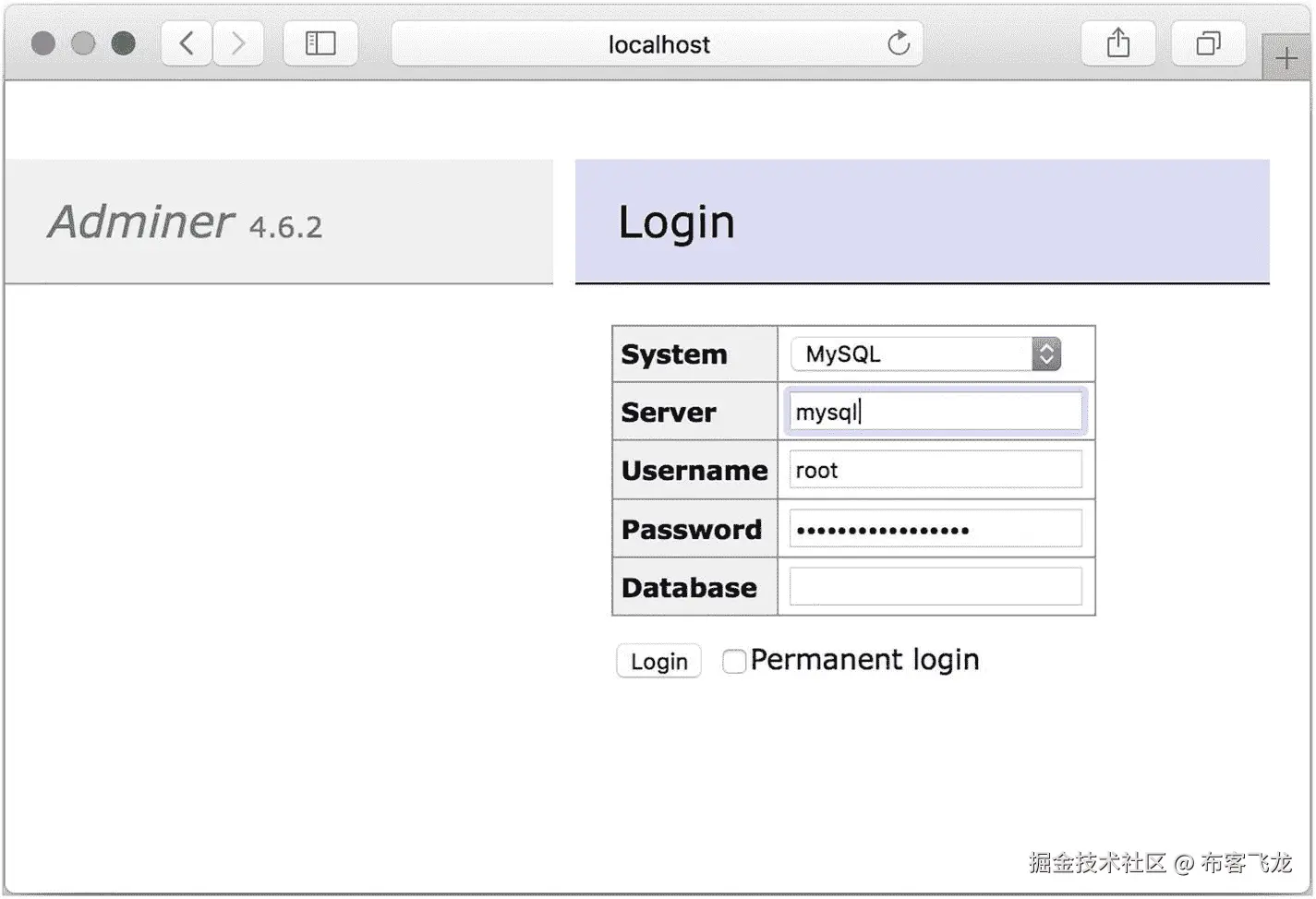Click the Password input field
1316x899 pixels.
tap(936, 529)
